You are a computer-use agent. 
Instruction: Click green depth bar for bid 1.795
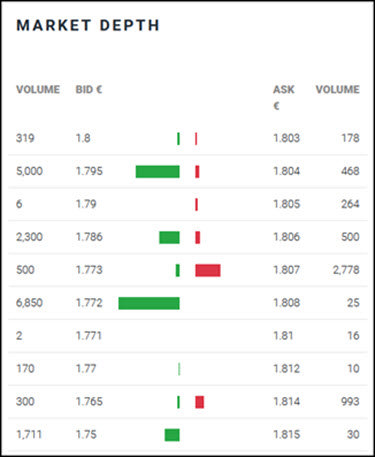[x=158, y=172]
